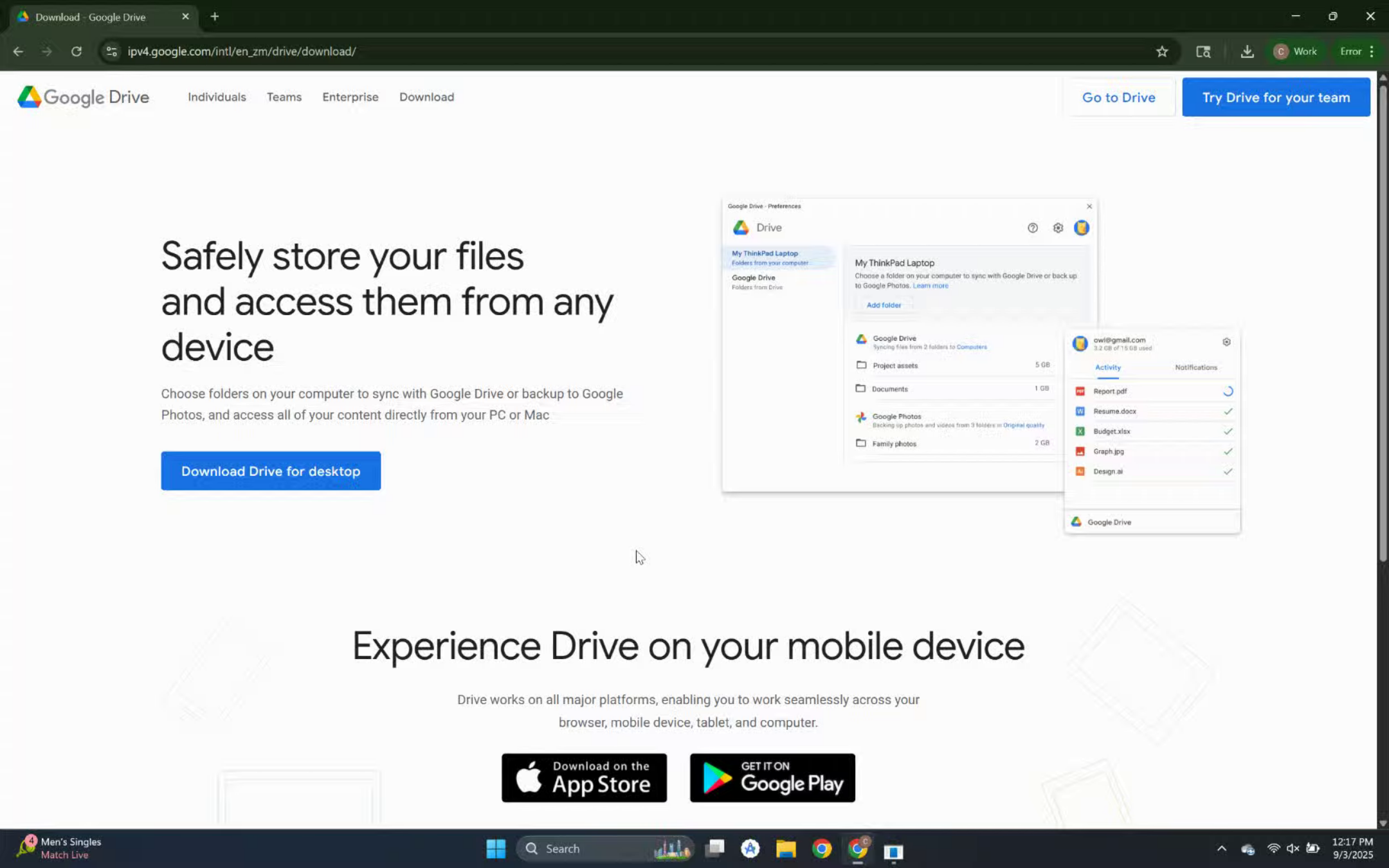Click the Drive preferences preview image
This screenshot has width=1389, height=868.
click(981, 365)
